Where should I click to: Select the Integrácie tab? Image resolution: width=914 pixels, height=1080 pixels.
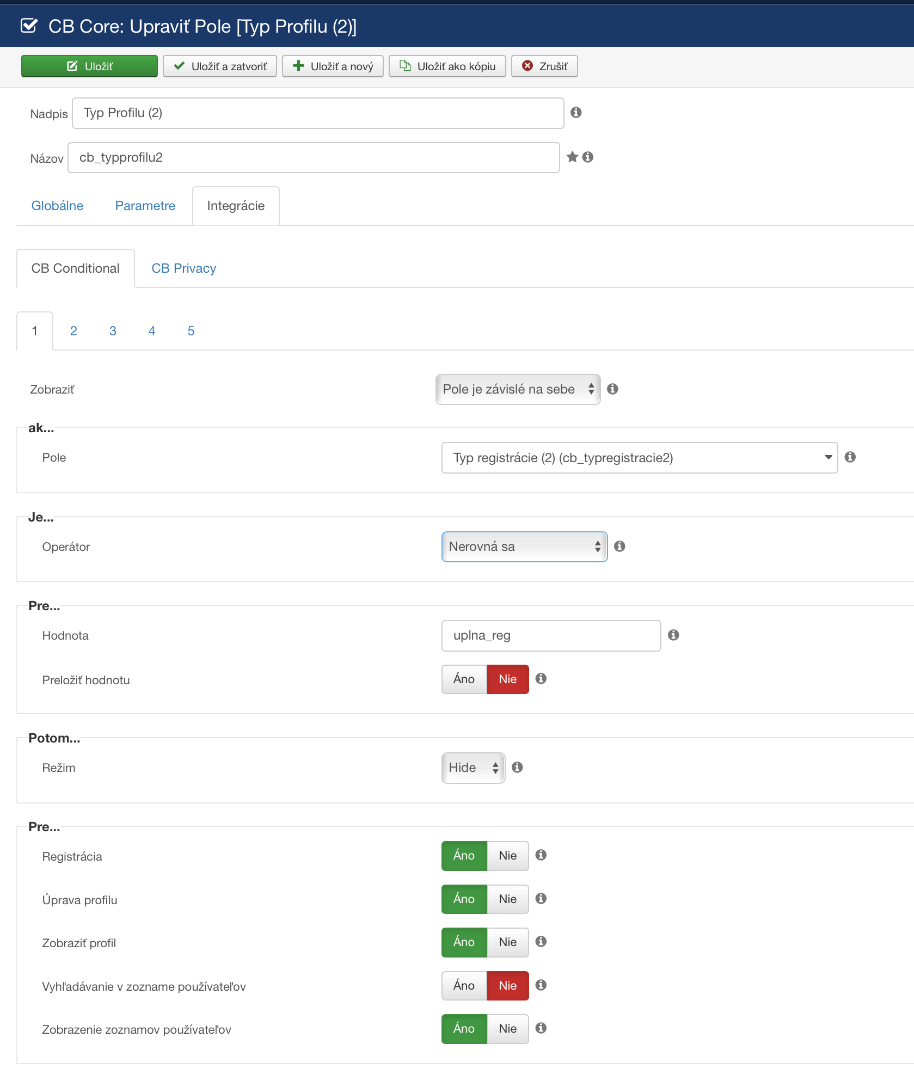pos(236,205)
